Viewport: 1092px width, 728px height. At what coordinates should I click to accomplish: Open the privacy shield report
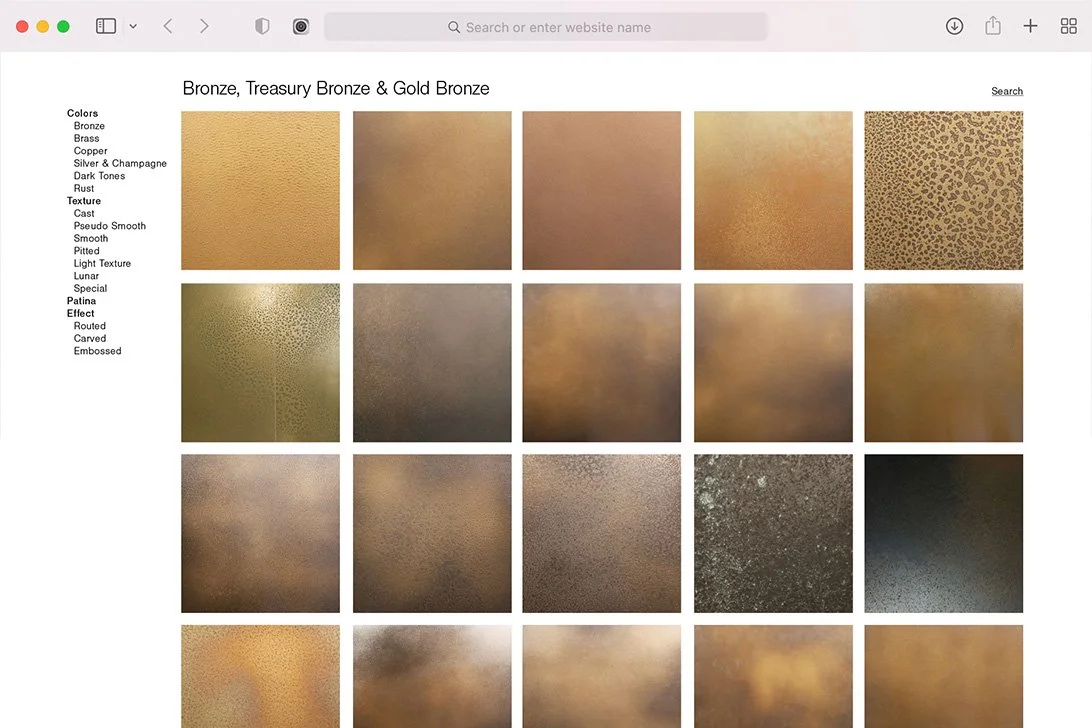click(262, 26)
